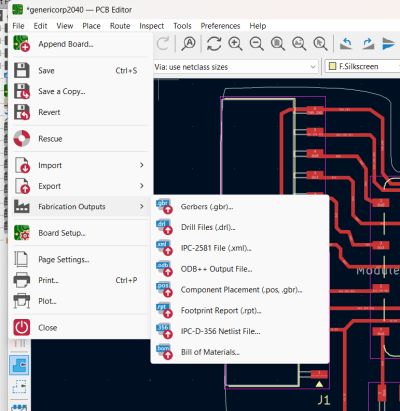The image size is (400, 411).
Task: Click the Redo toolbar arrow
Action: coord(164,44)
